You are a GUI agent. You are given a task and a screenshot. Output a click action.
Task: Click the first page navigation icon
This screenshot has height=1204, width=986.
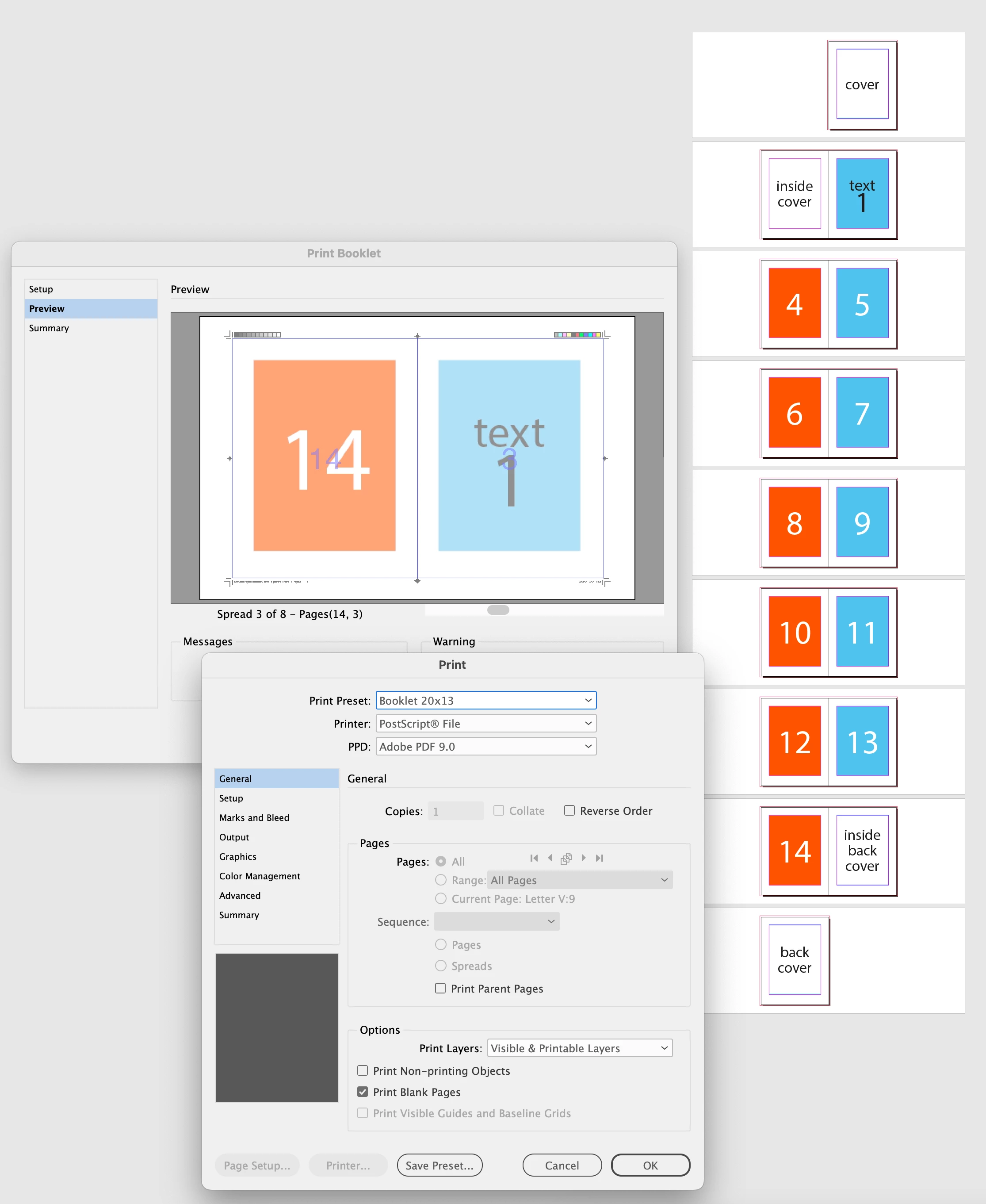click(x=534, y=858)
